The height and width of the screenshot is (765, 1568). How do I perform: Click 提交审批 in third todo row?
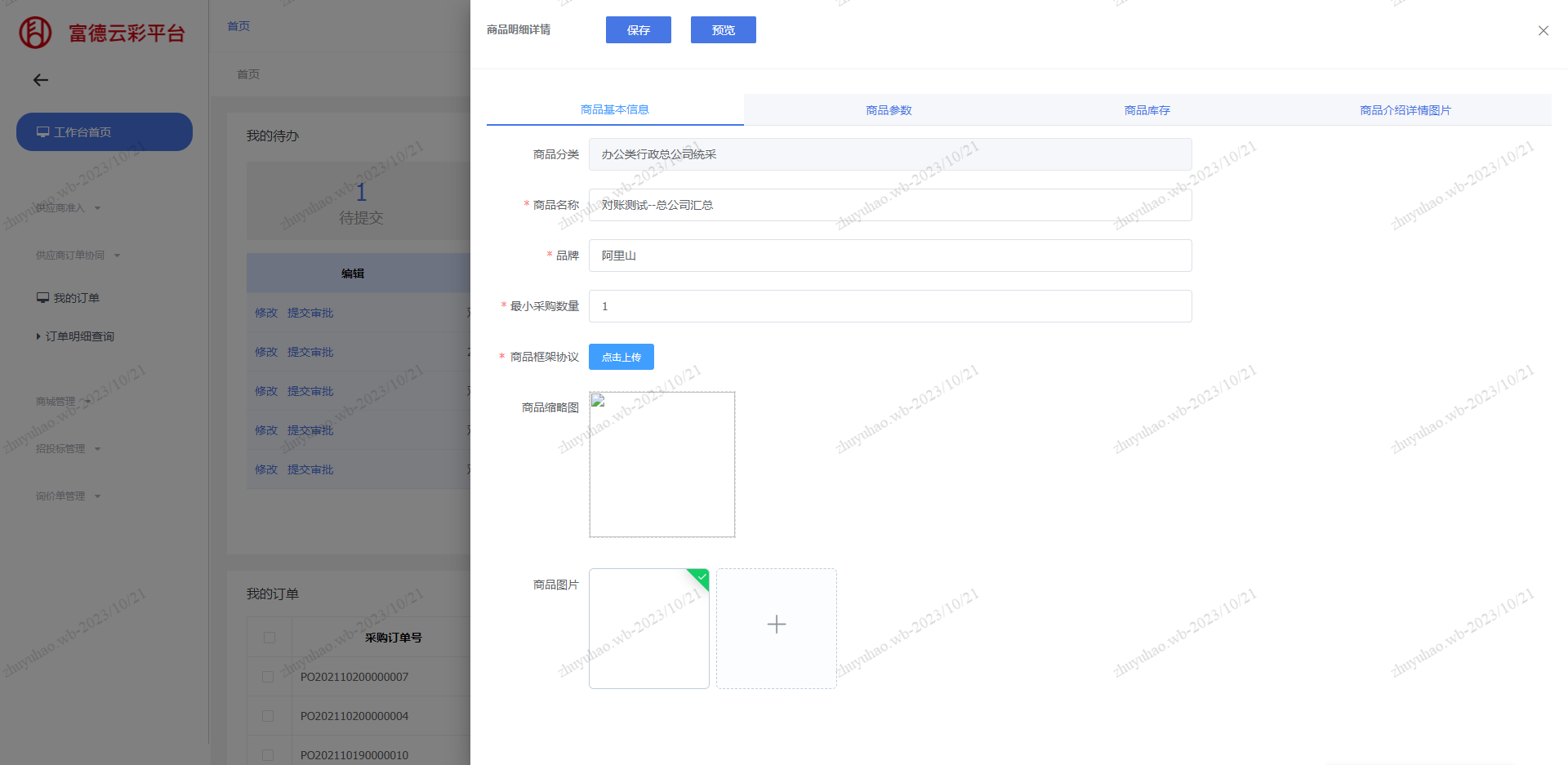[310, 391]
